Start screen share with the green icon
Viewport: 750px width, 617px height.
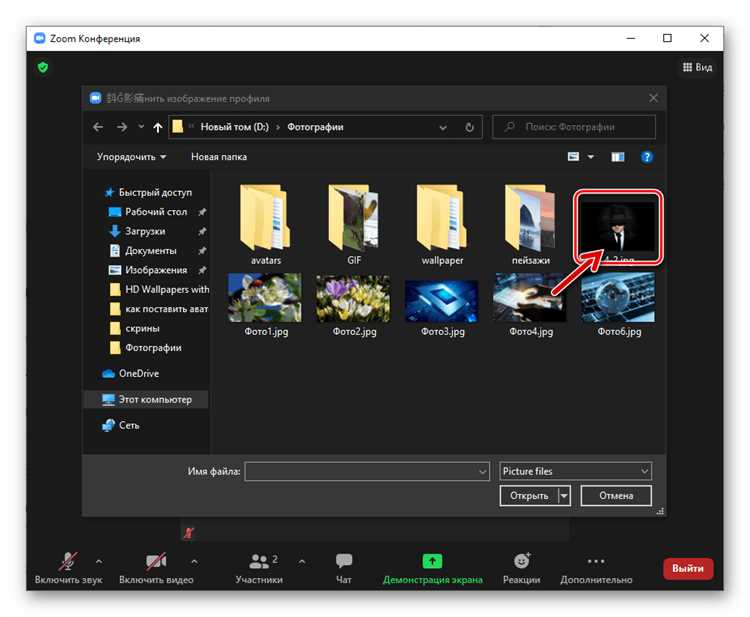tap(432, 561)
